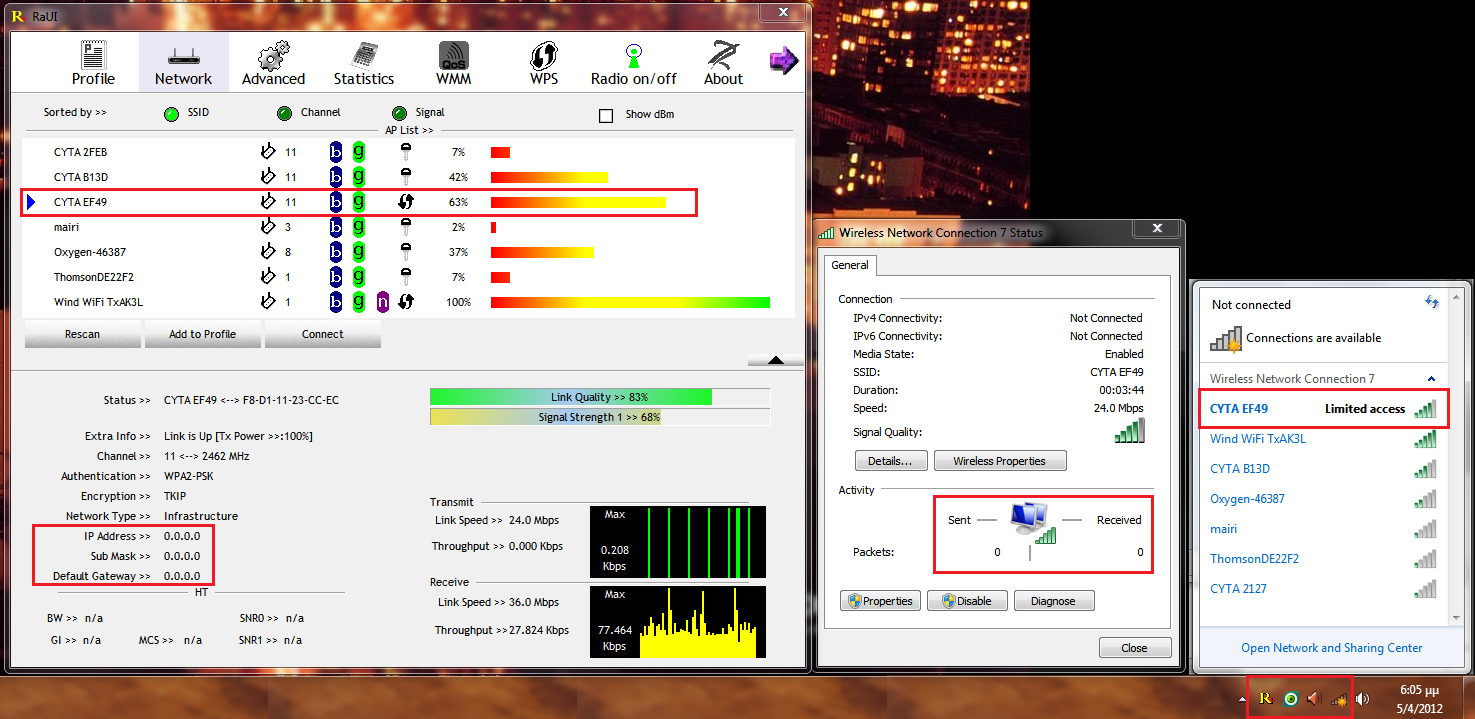Select ThomsonDE22F2 in network flyout
The height and width of the screenshot is (719, 1475).
(x=1324, y=559)
